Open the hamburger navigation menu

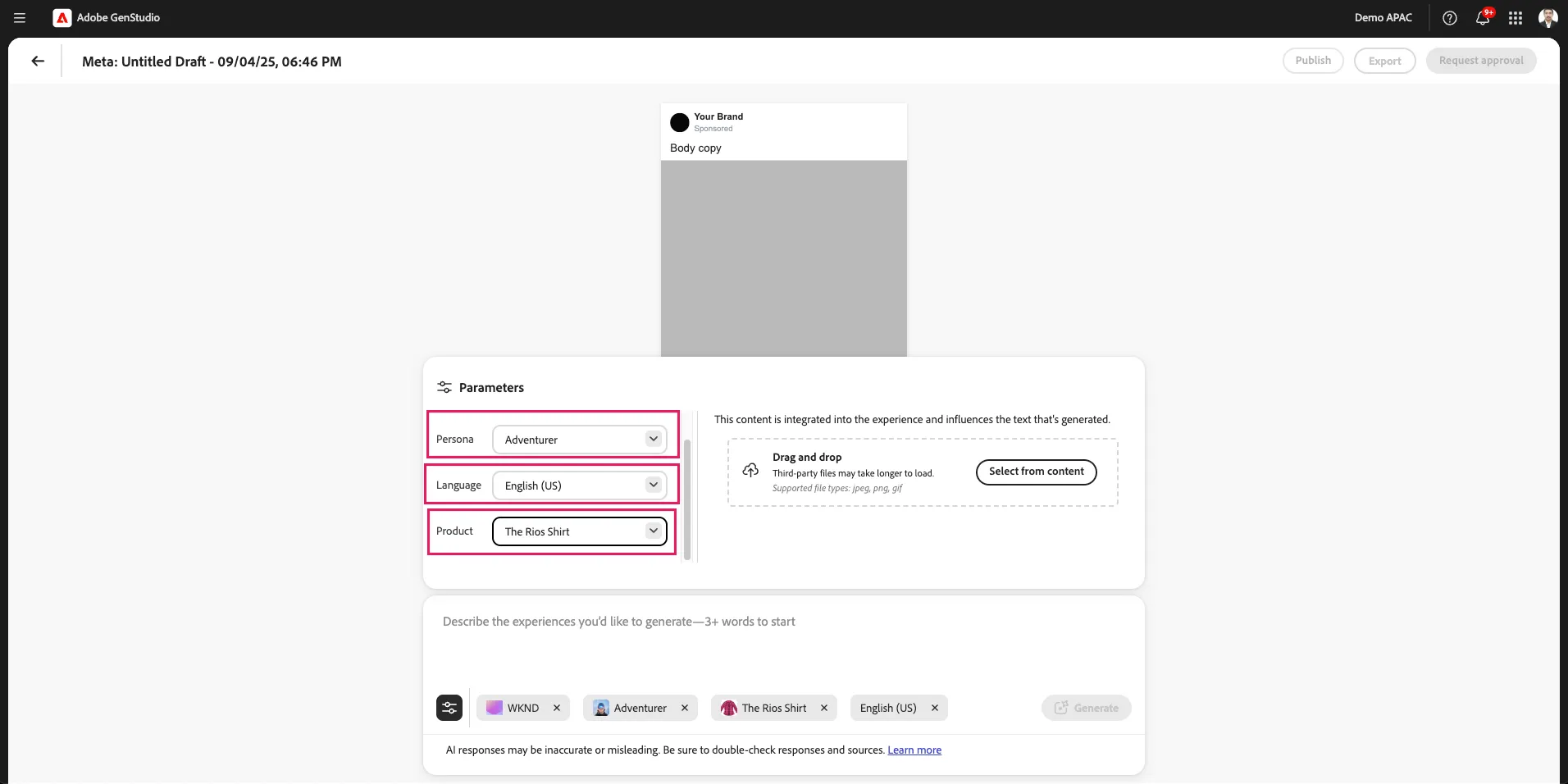(x=20, y=17)
